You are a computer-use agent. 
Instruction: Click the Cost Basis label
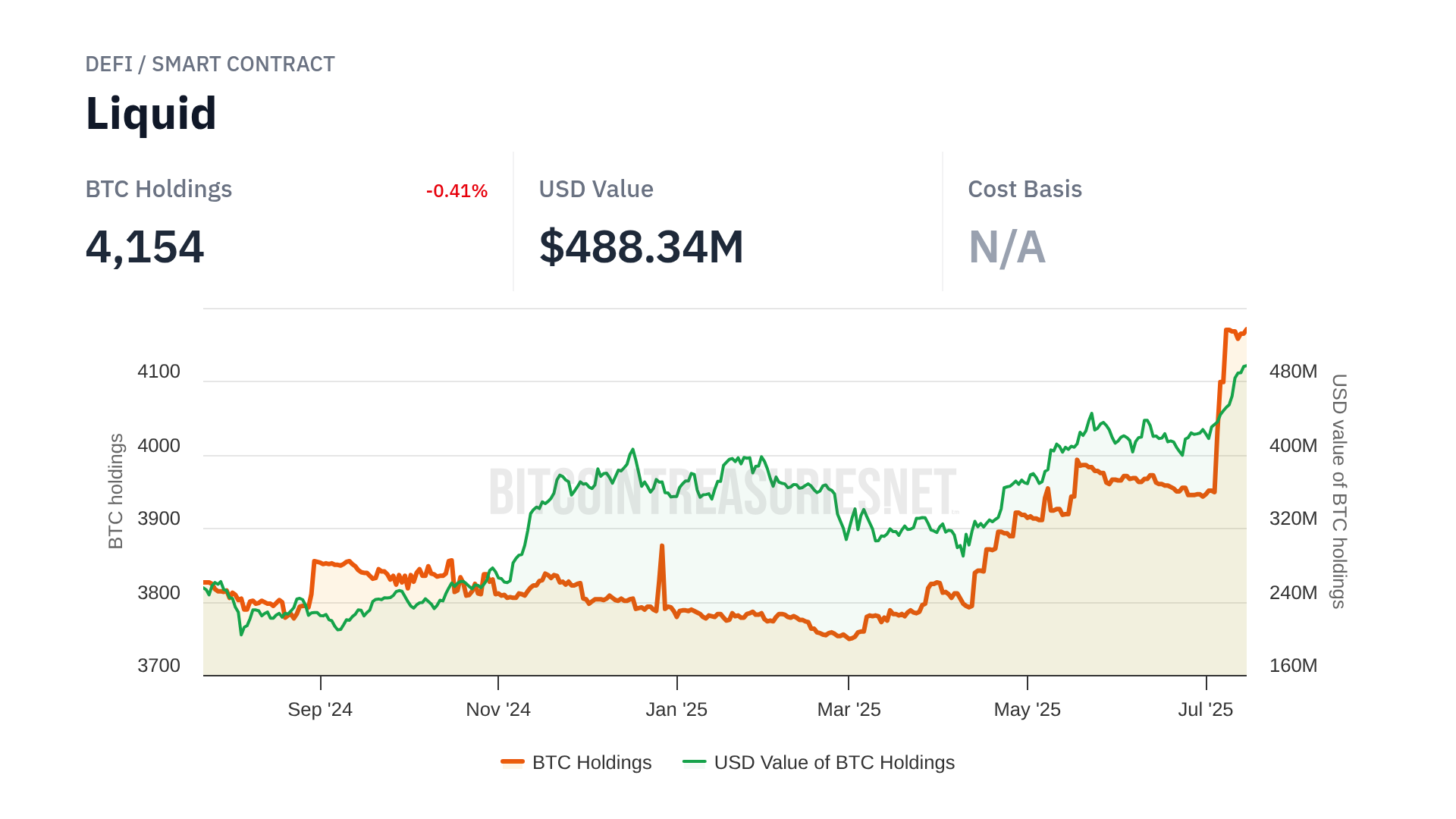click(x=1025, y=190)
